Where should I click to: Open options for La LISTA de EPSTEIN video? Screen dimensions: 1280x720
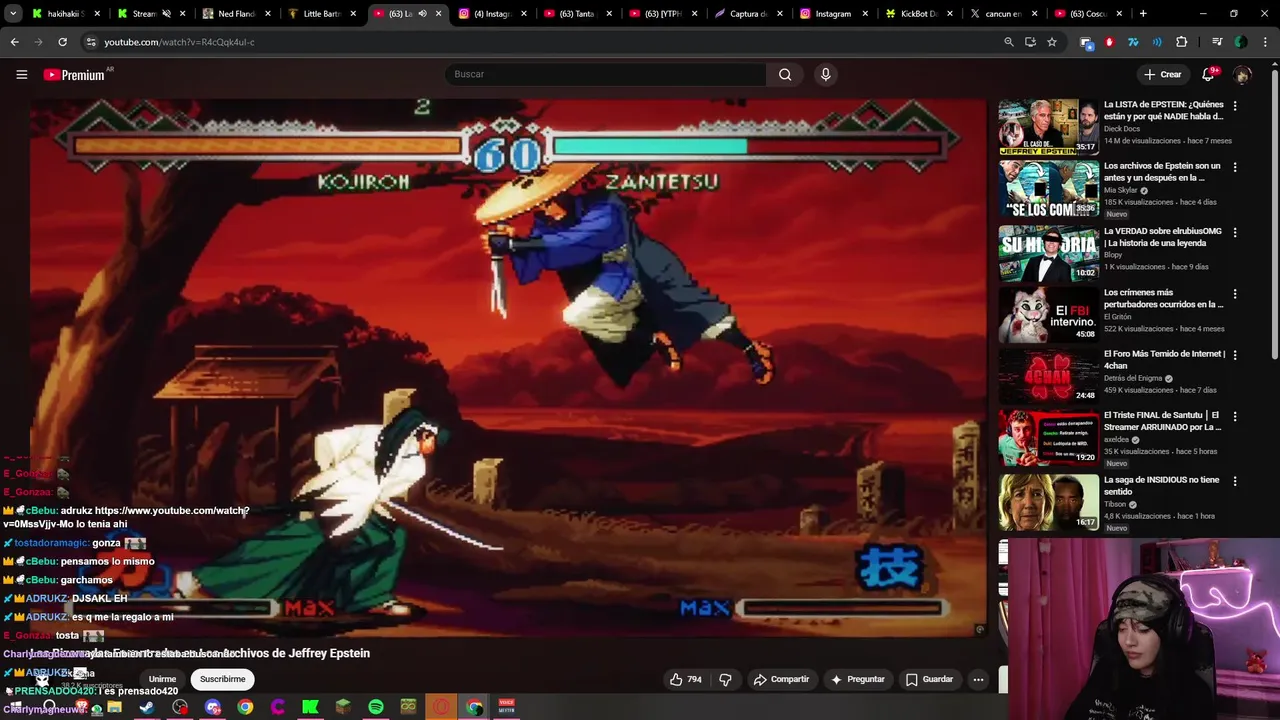point(1235,105)
